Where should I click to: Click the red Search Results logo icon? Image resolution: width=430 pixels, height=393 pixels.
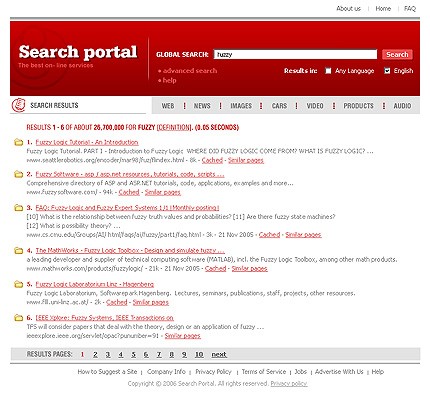[x=18, y=105]
